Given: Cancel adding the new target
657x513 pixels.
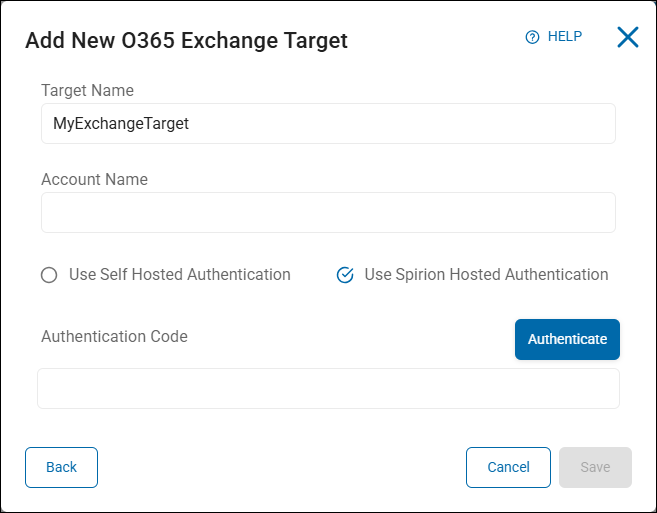Looking at the screenshot, I should coord(508,467).
